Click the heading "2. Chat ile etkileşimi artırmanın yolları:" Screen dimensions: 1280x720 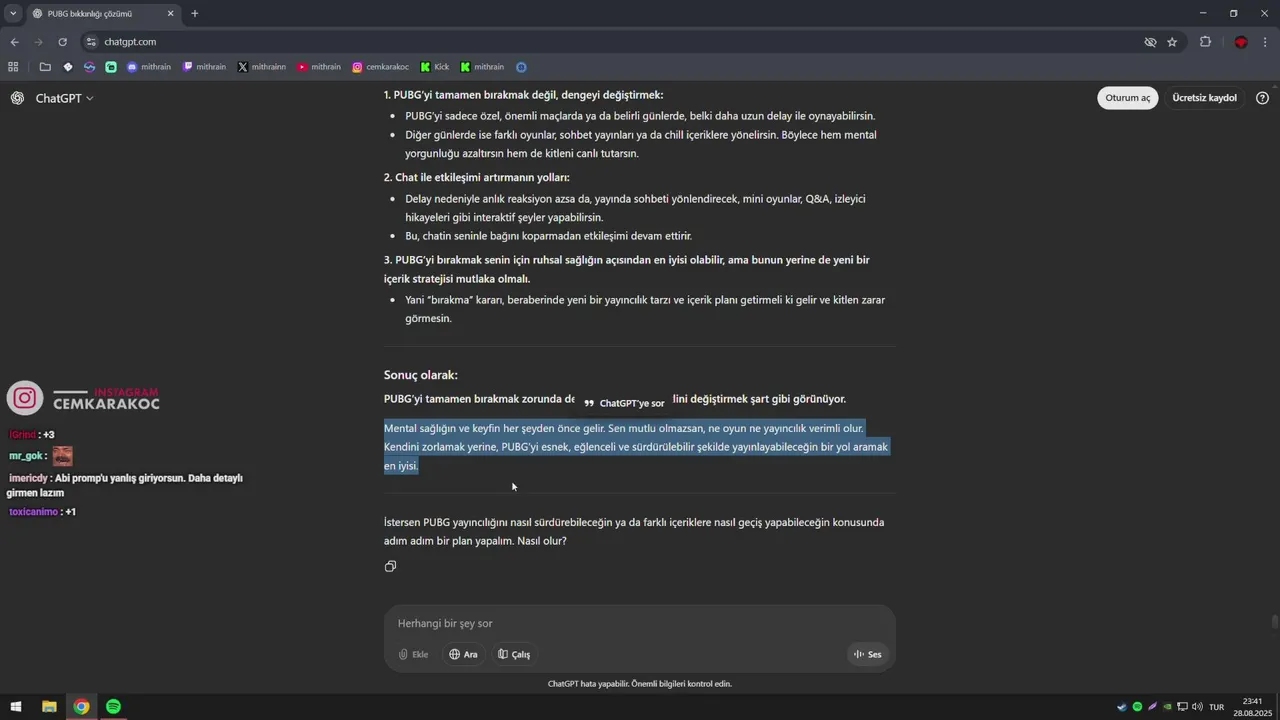(476, 177)
